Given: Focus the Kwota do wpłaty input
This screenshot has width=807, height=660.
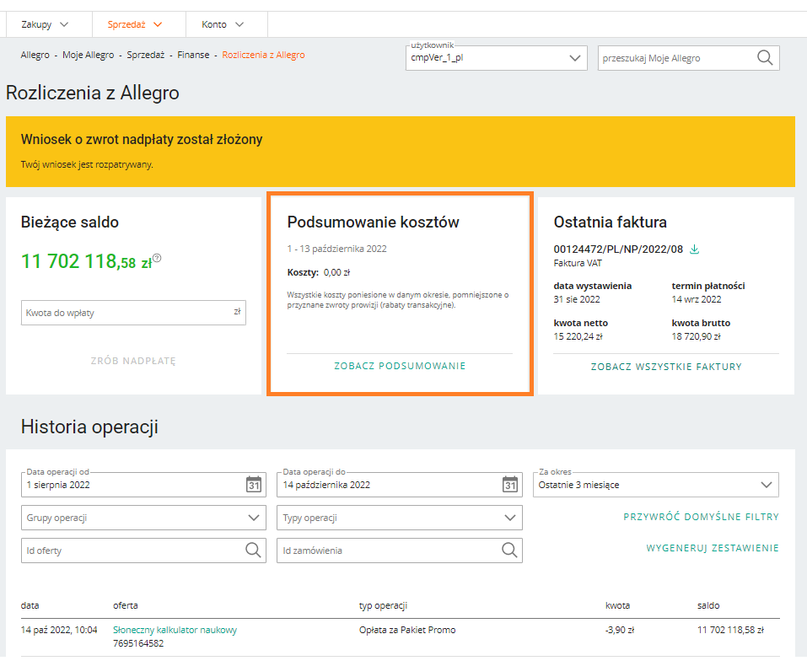Looking at the screenshot, I should (133, 312).
